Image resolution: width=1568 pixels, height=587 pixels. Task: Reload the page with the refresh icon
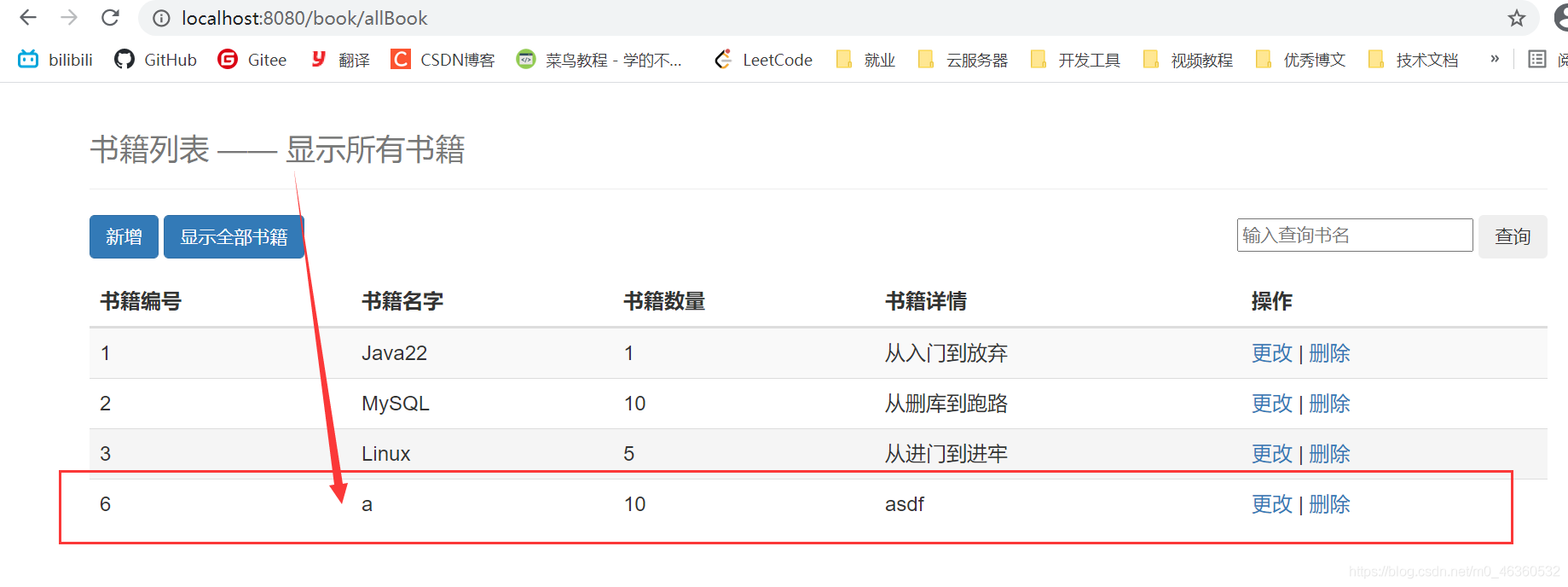(110, 17)
